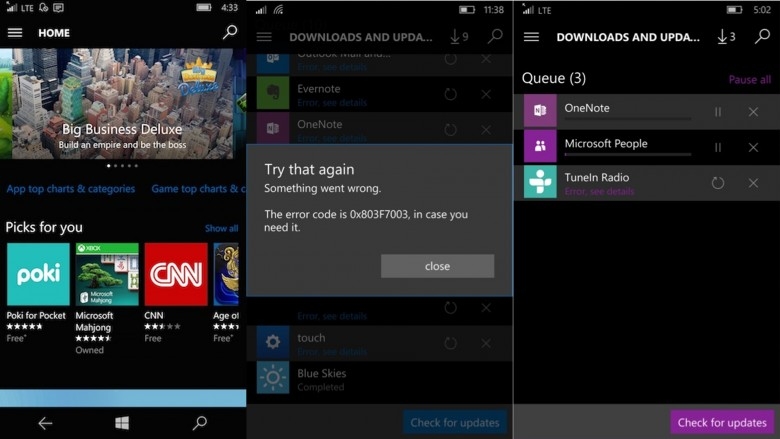Cancel Outlook Mail download
This screenshot has height=439, width=780.
[486, 59]
